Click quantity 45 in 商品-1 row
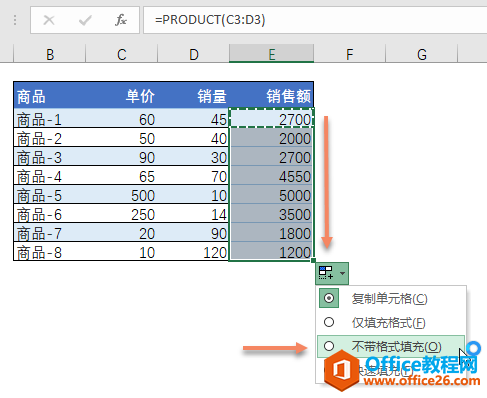487x398 pixels. (193, 118)
